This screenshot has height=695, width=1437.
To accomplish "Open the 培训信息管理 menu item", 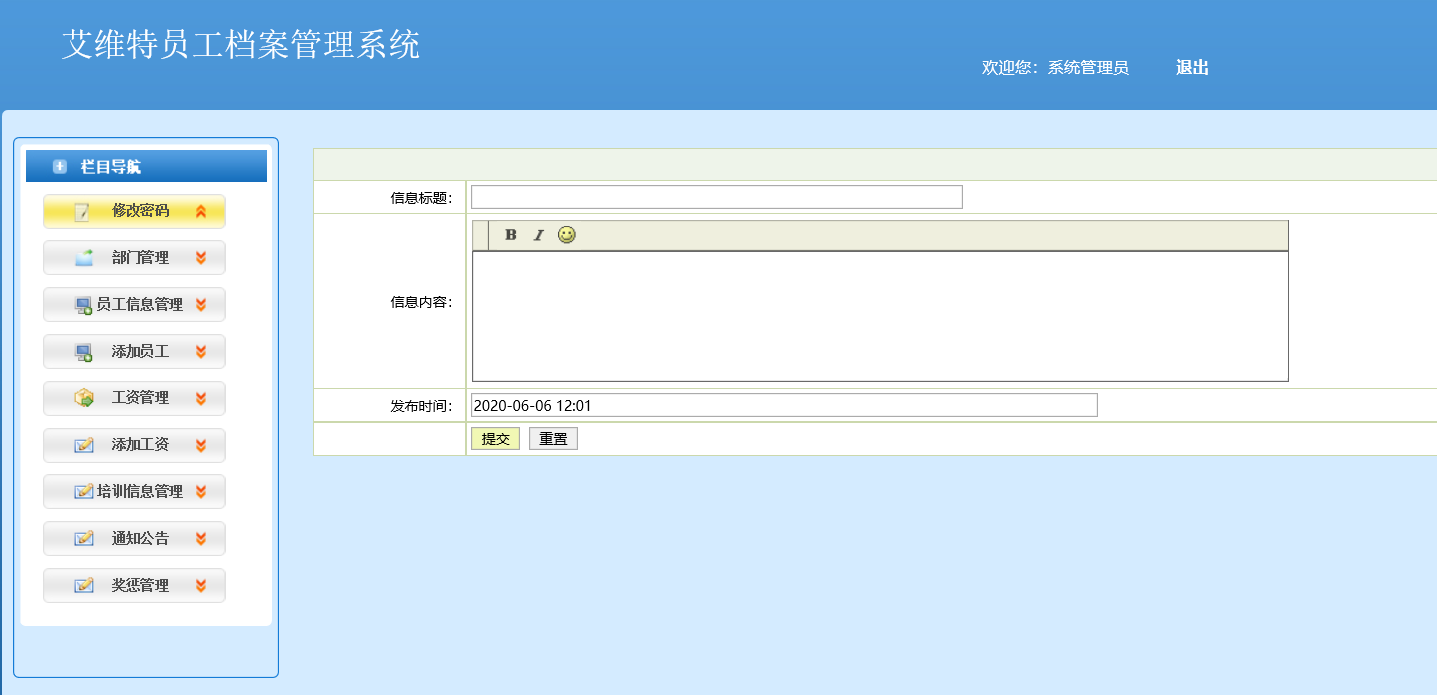I will tap(134, 492).
